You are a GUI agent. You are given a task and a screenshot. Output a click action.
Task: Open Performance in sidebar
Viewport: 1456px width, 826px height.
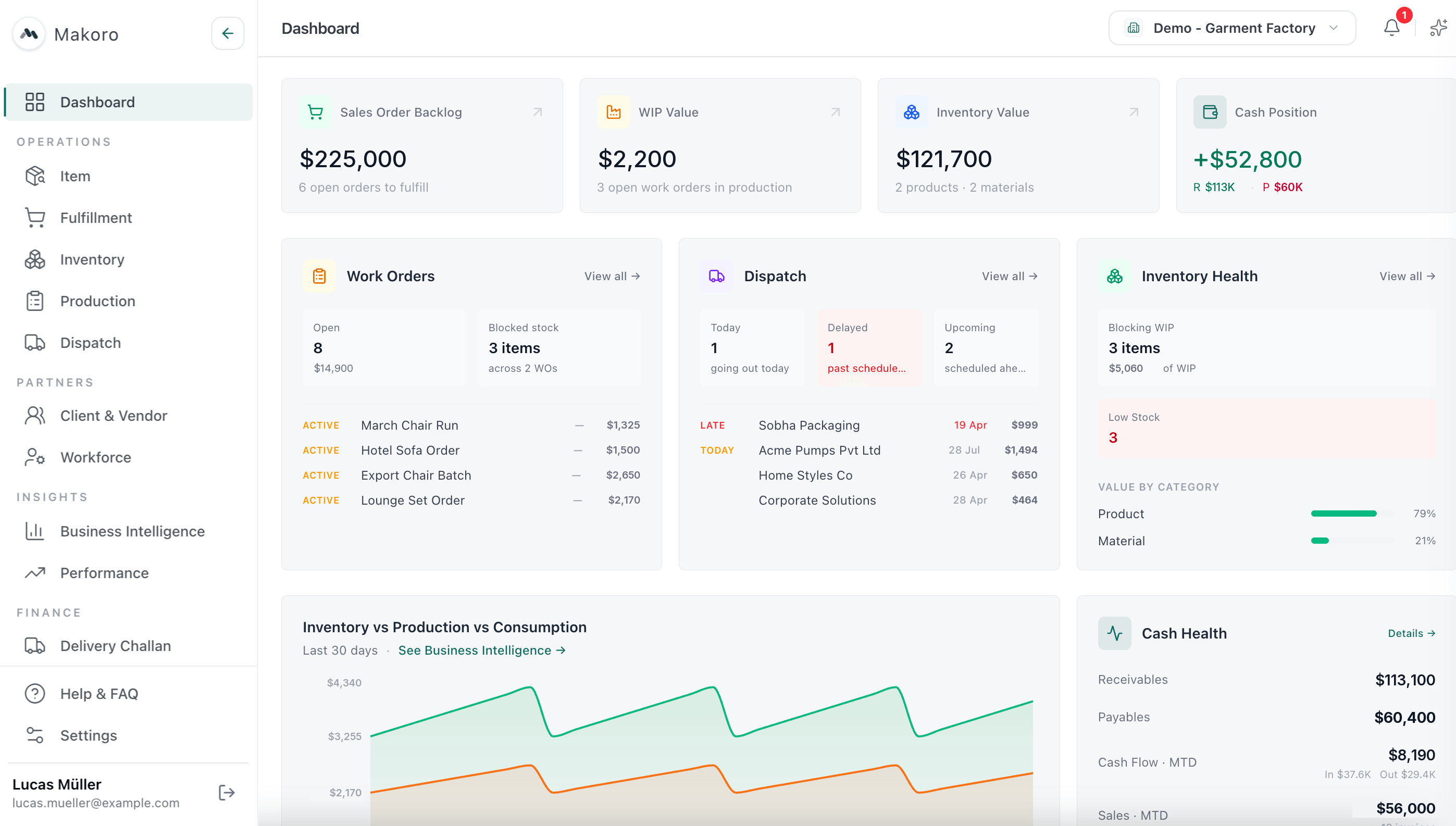coord(128,573)
